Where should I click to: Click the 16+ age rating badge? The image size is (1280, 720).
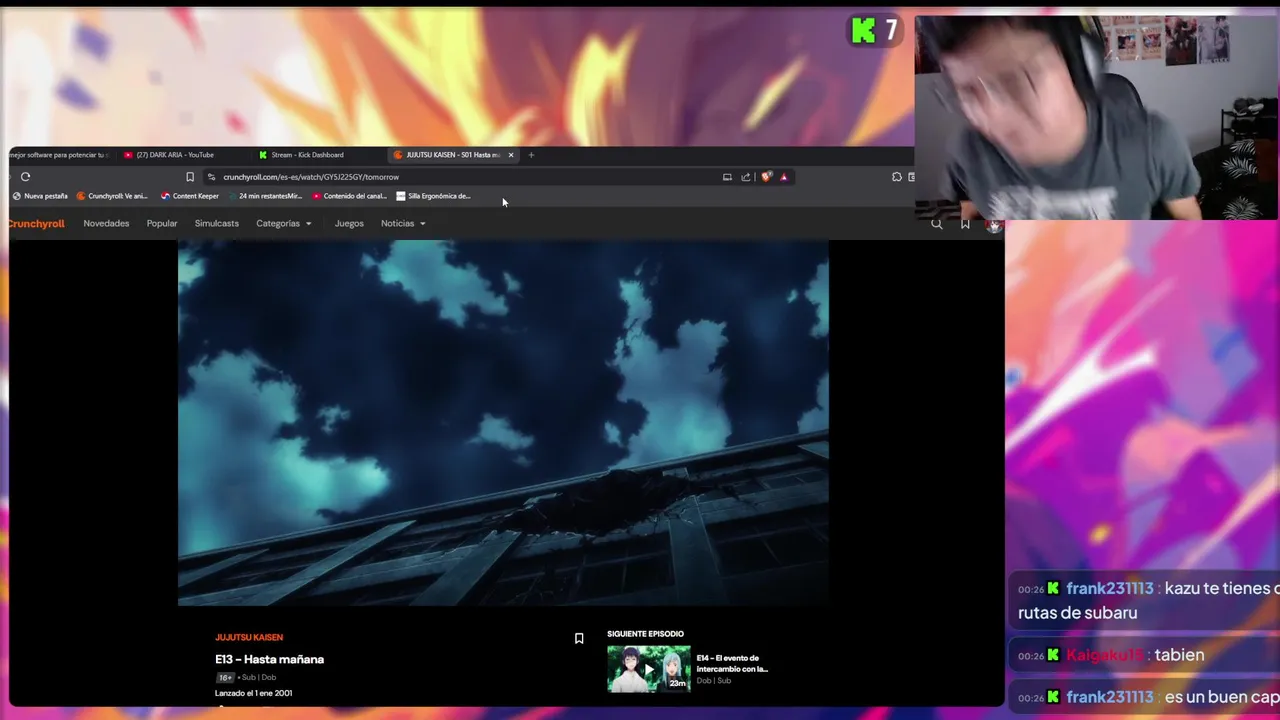tap(225, 677)
